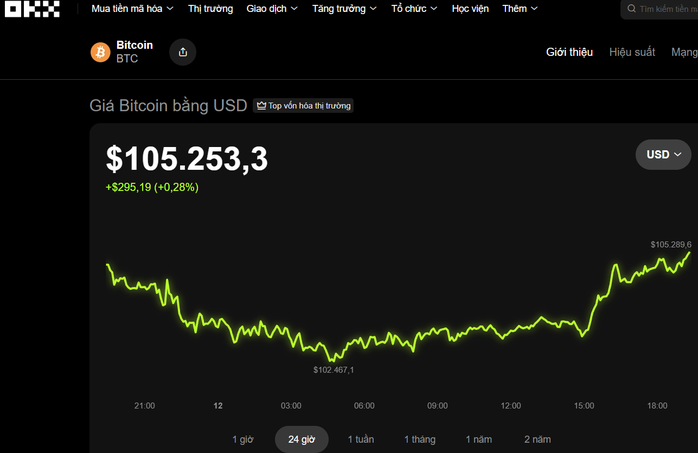Click the crown icon on market cap badge
Viewport: 698px width, 453px height.
(x=261, y=105)
